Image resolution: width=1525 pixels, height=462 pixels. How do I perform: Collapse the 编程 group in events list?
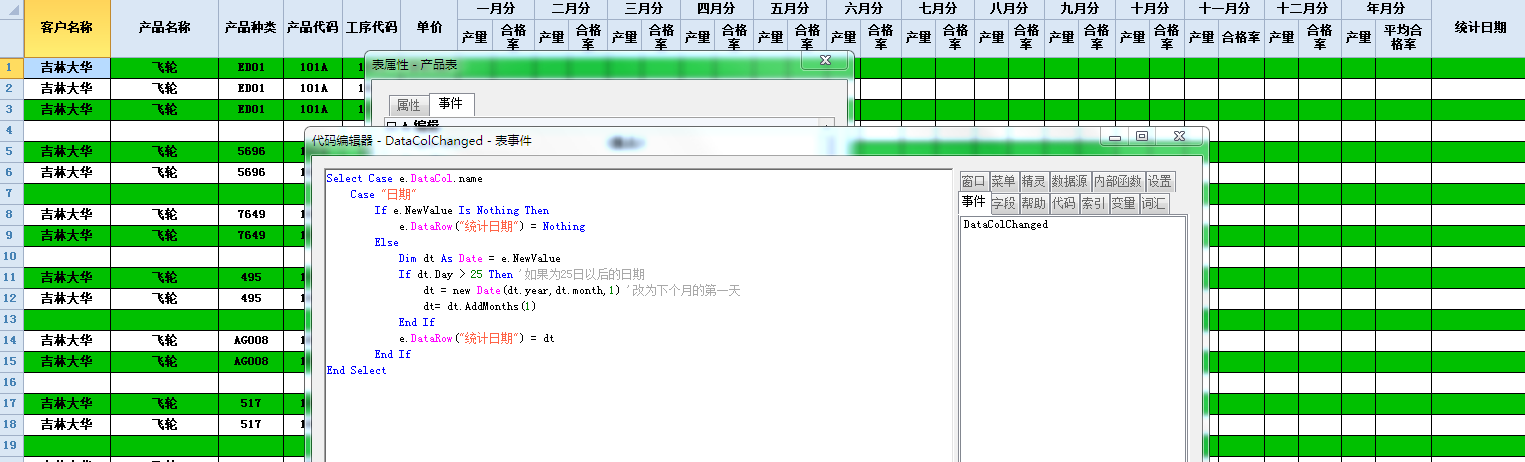[391, 125]
